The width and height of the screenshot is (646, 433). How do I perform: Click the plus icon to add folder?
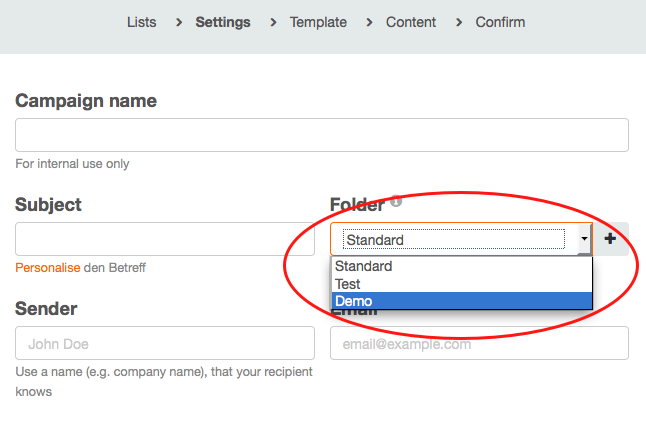(x=610, y=239)
